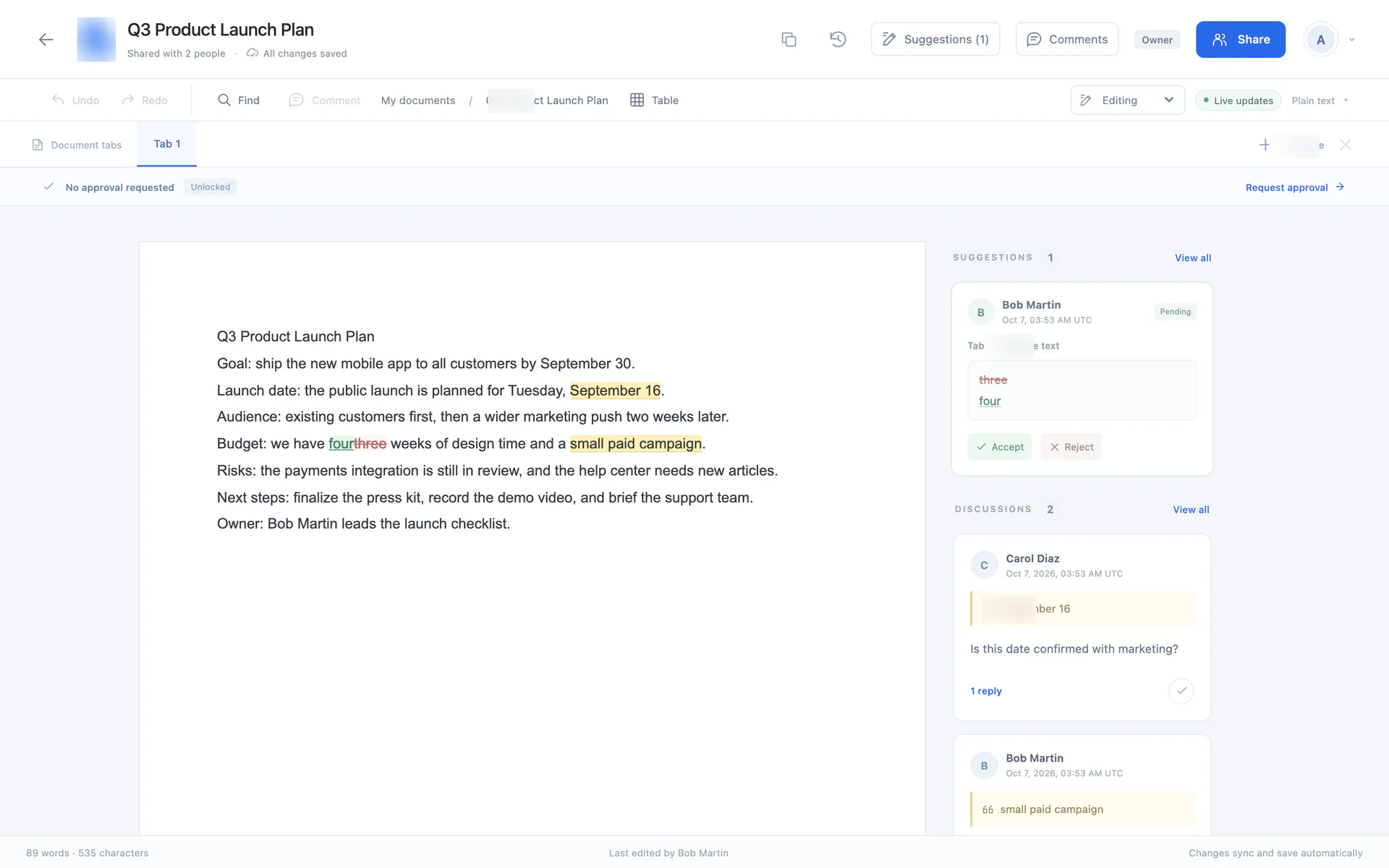Resolve Carol Diaz's comment with checkmark
Image resolution: width=1389 pixels, height=868 pixels.
click(1181, 691)
